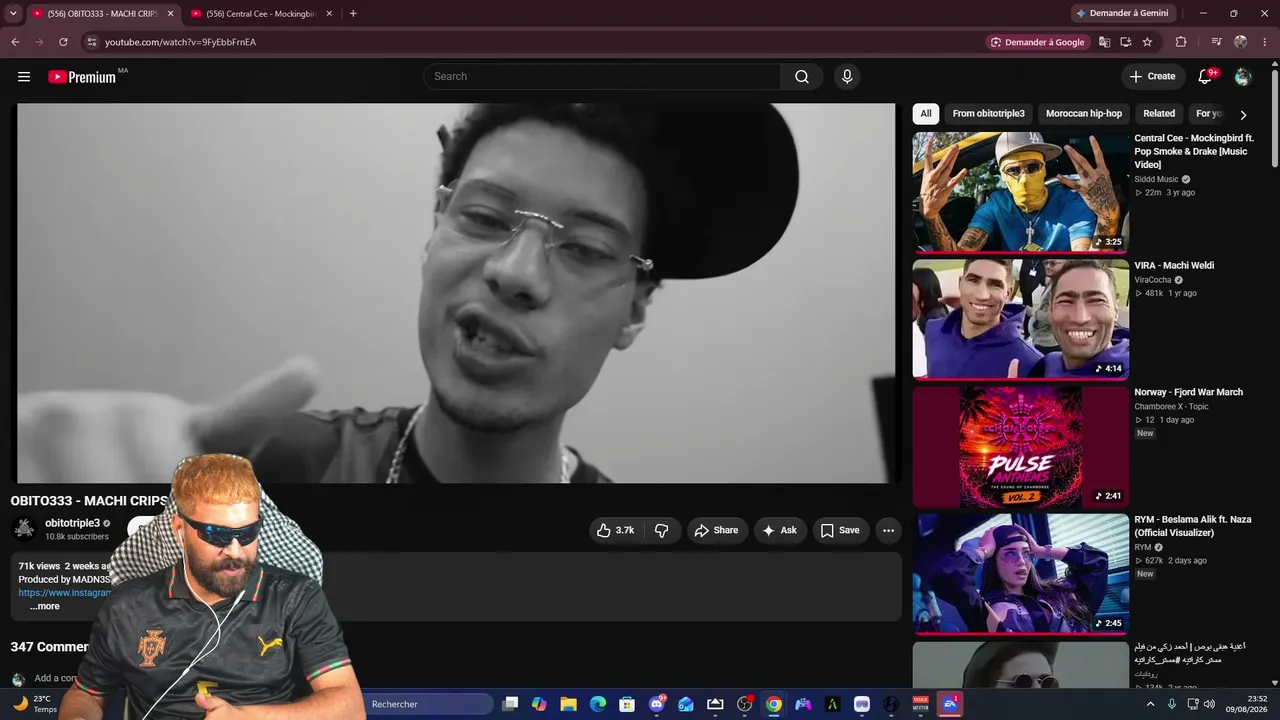Install app icon in address bar
Image resolution: width=1280 pixels, height=720 pixels.
click(x=1126, y=42)
